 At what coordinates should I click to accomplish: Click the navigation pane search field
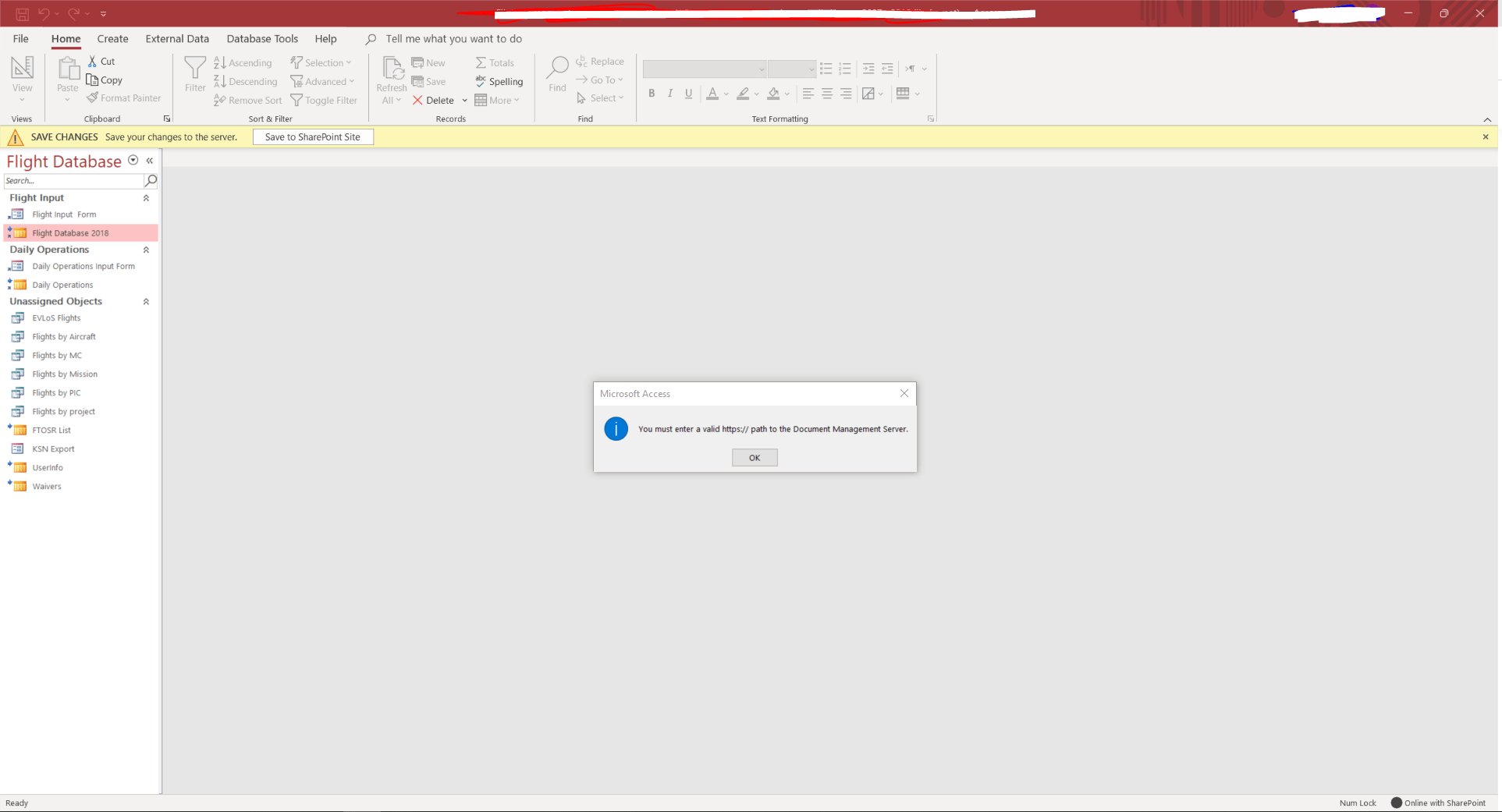tap(73, 180)
